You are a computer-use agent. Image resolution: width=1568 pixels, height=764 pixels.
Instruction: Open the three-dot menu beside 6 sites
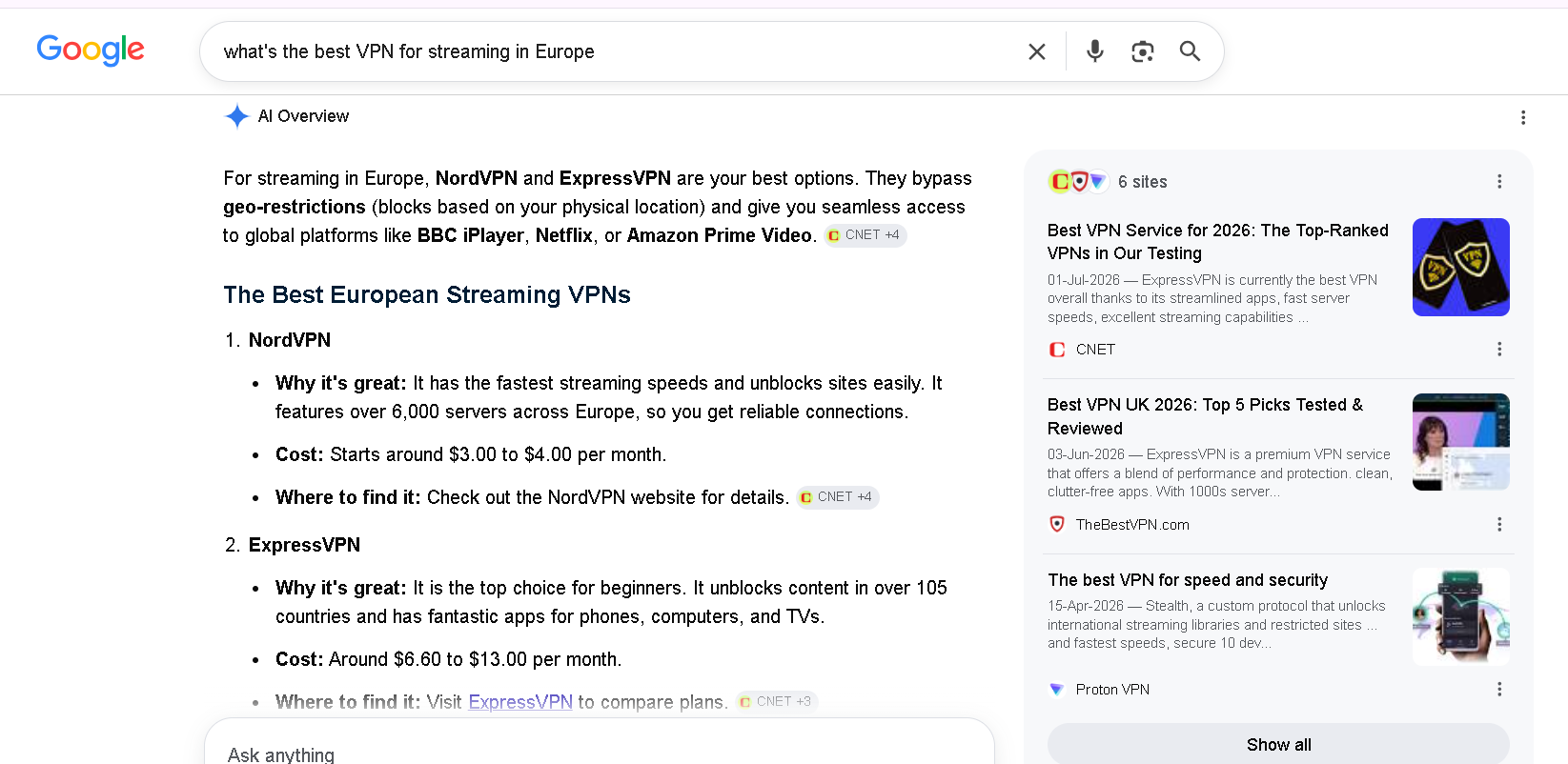[1499, 181]
